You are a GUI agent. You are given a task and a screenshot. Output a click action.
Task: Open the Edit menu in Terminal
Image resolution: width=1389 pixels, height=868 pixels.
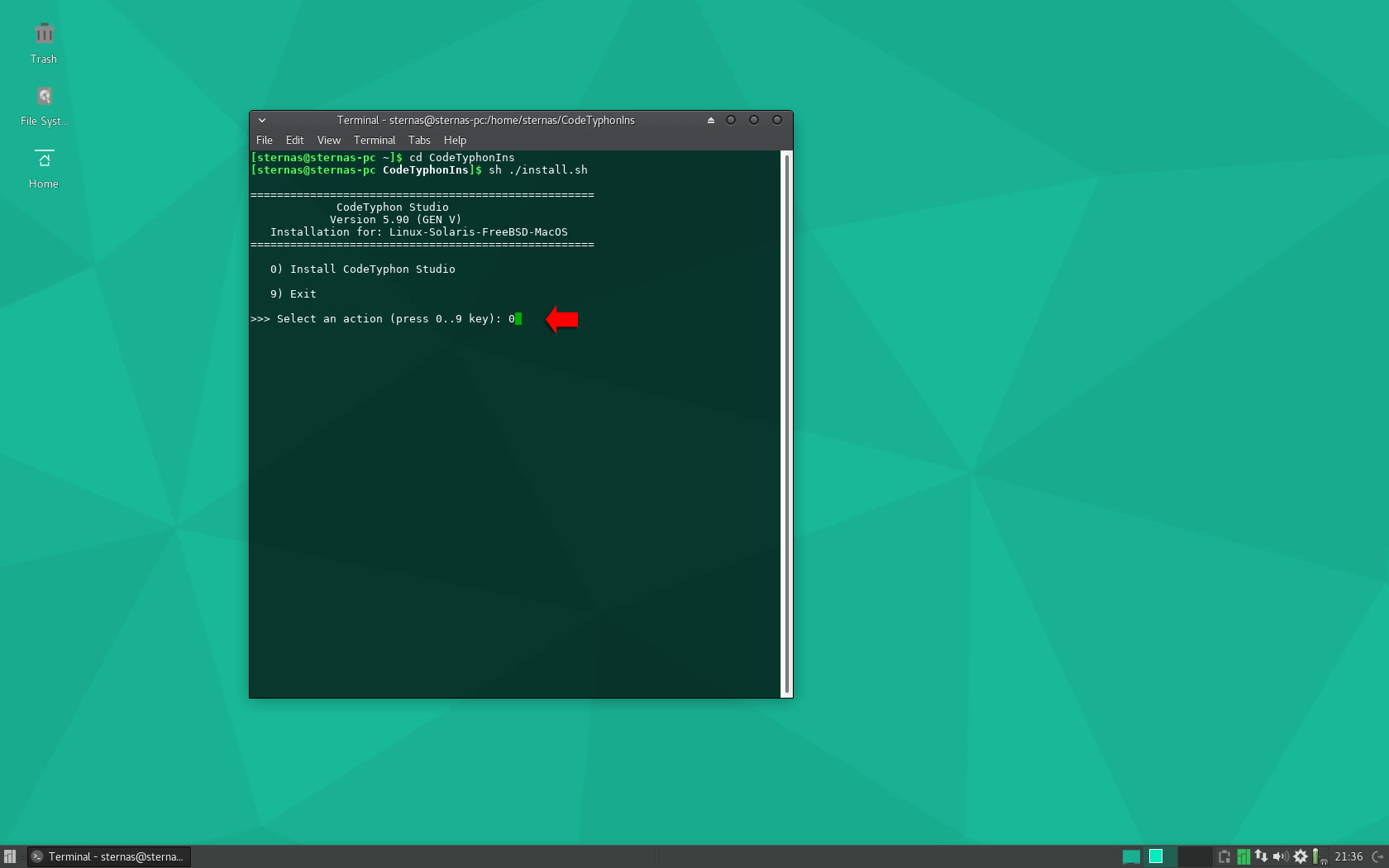click(x=294, y=141)
